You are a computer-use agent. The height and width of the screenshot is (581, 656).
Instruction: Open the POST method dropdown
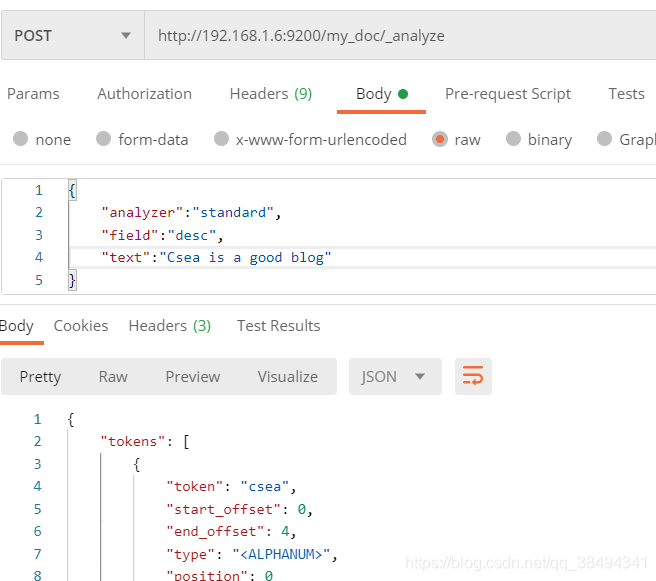coord(72,35)
